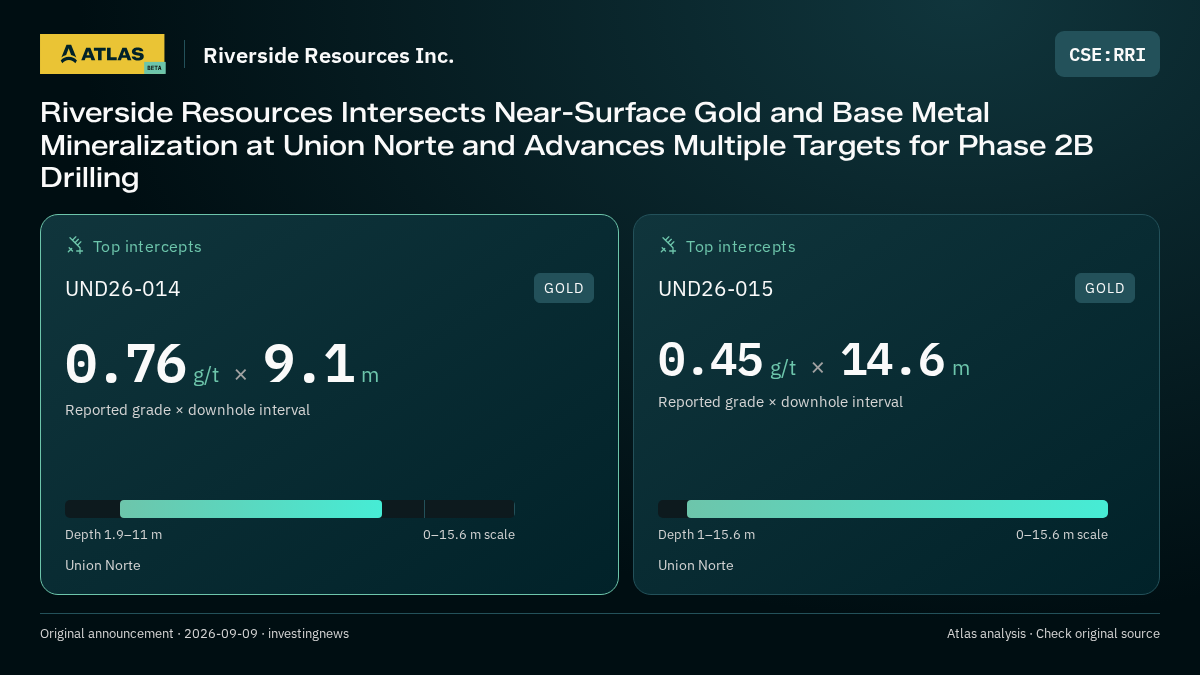Click 'Union Norte' on the UND26-014 card

coord(103,565)
